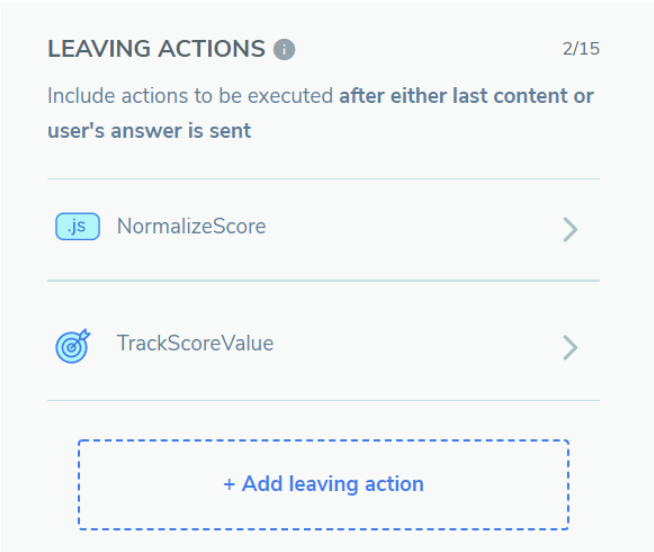
Task: Expand NormalizeScore using its chevron arrow
Action: [x=570, y=229]
